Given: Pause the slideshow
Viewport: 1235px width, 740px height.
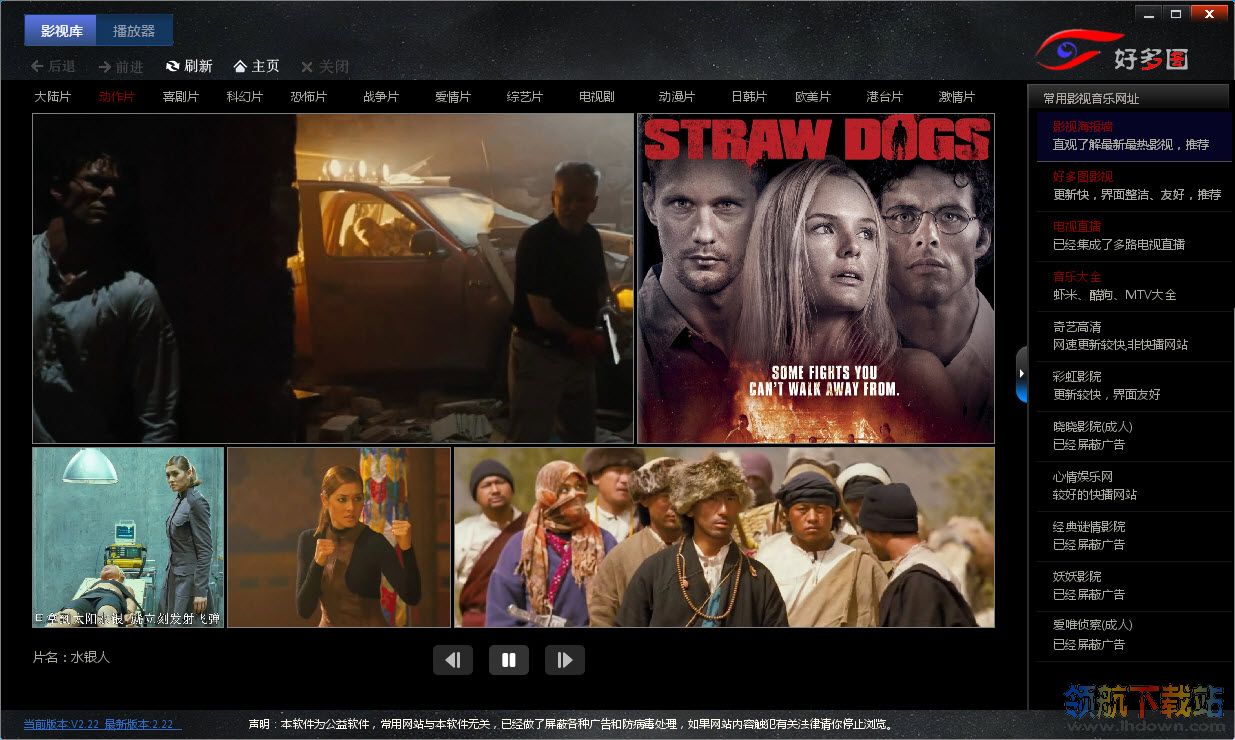Looking at the screenshot, I should [x=509, y=660].
